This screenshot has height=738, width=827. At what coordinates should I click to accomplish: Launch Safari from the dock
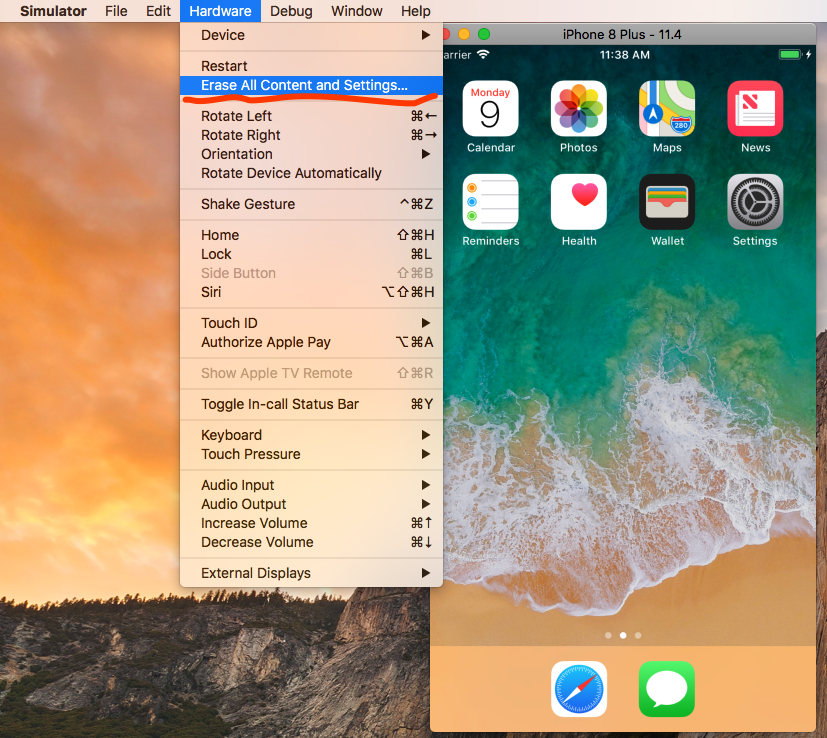coord(579,689)
